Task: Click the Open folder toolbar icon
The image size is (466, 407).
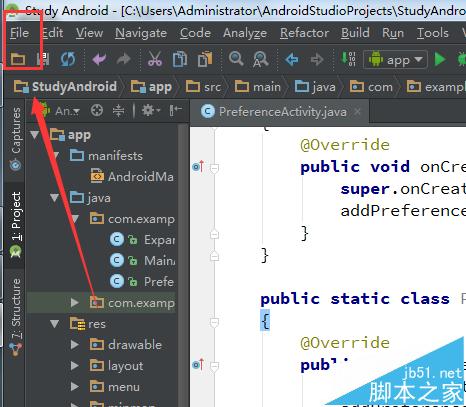Action: pos(18,59)
